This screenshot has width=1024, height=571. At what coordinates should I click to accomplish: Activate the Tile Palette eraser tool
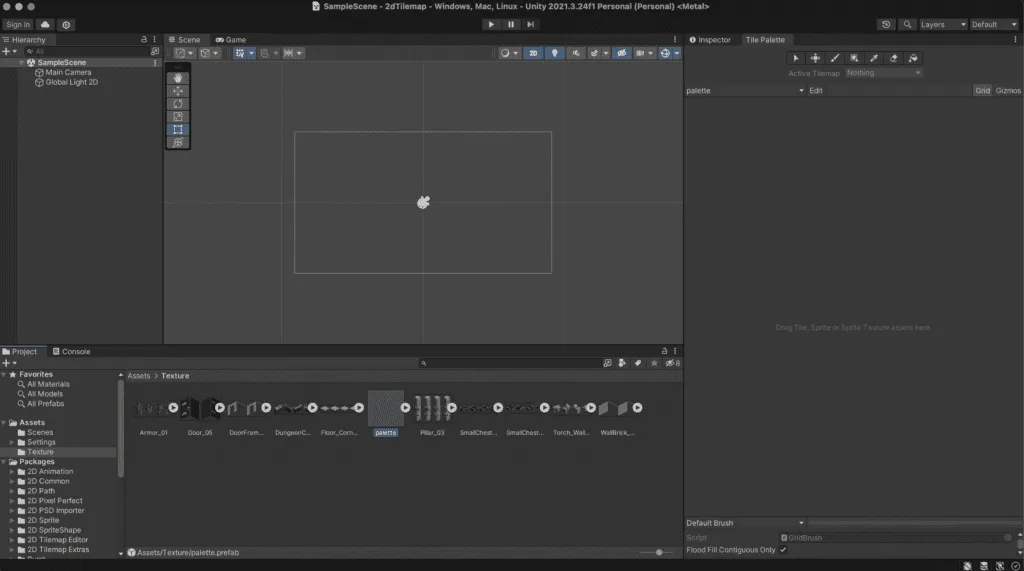click(893, 58)
